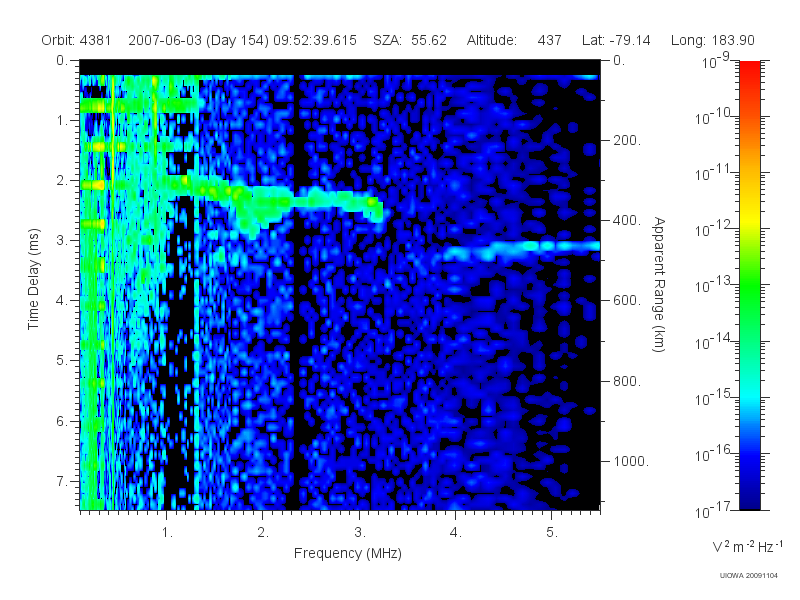This screenshot has height=600, width=800.
Task: Click the '2.' time delay tick label
Action: point(62,181)
